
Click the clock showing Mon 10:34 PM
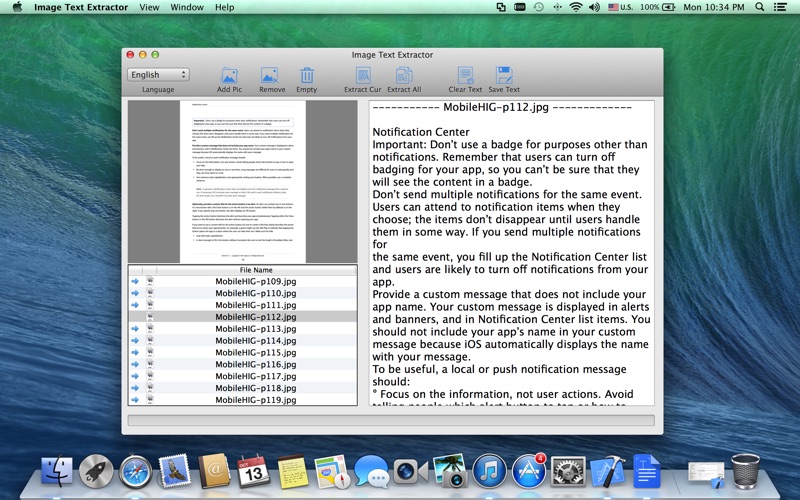point(714,7)
